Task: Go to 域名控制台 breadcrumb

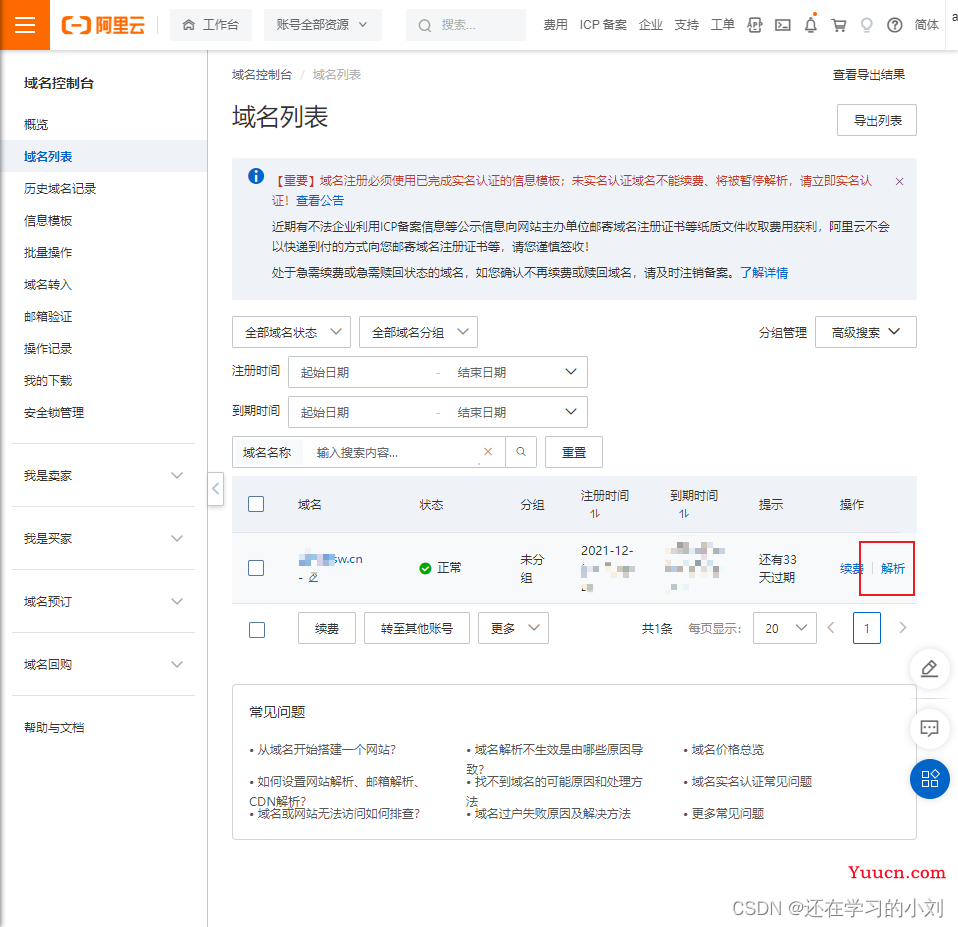Action: point(261,75)
